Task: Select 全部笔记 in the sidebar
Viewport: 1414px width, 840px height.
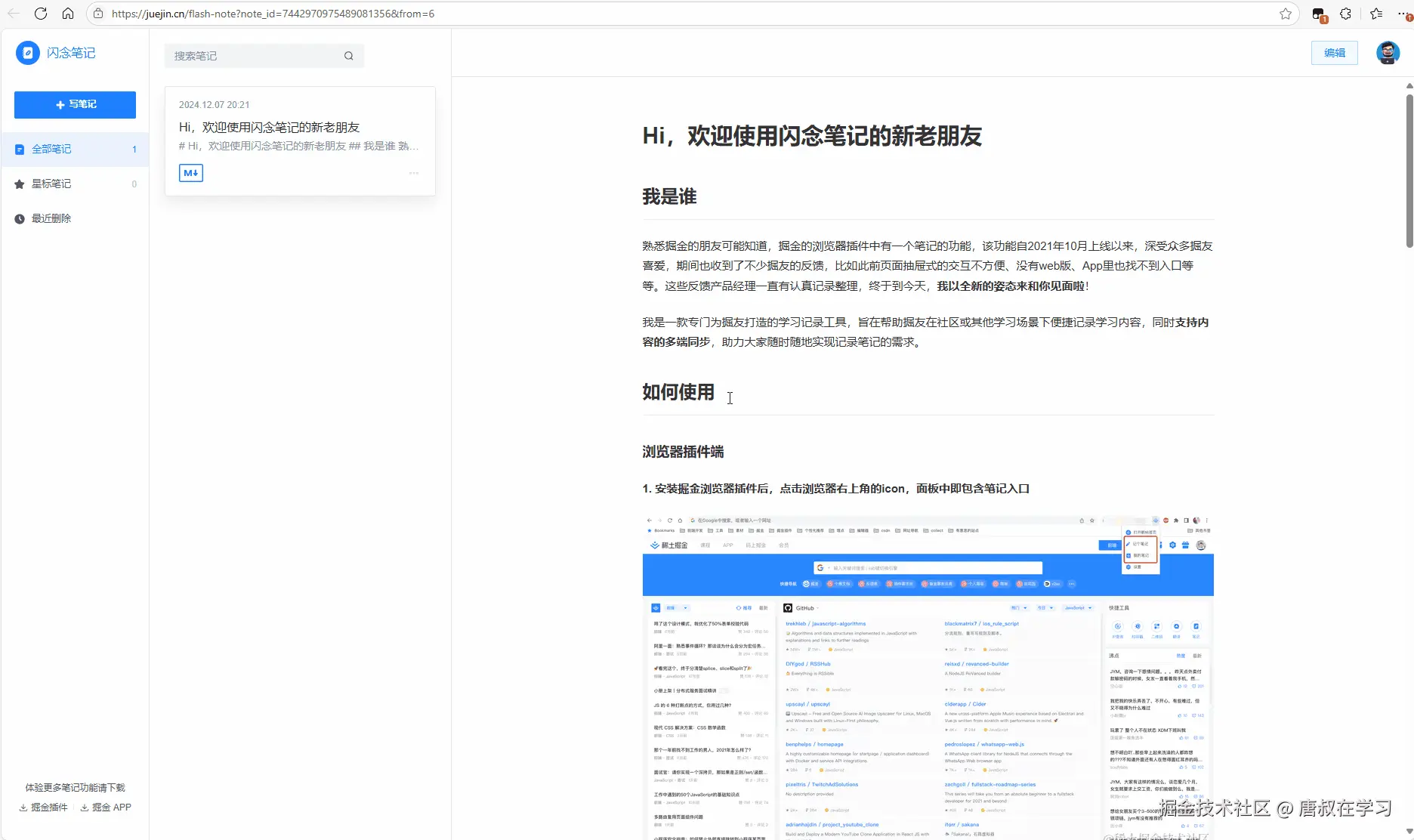Action: click(x=52, y=149)
